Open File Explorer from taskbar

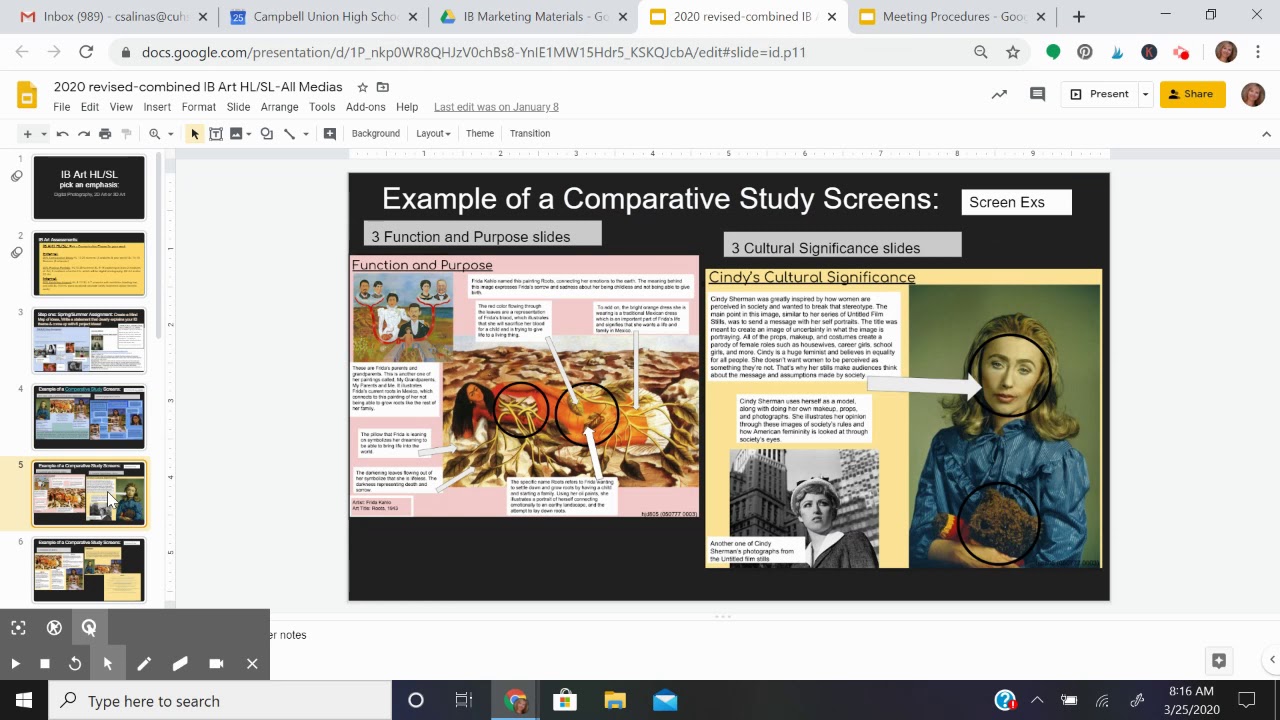(614, 701)
